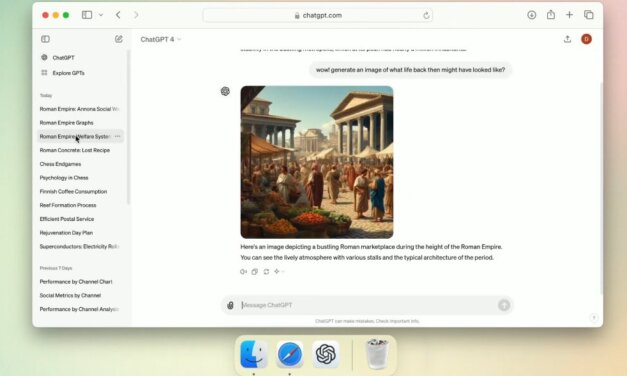The width and height of the screenshot is (627, 376).
Task: Click the new chat compose icon
Action: click(119, 39)
